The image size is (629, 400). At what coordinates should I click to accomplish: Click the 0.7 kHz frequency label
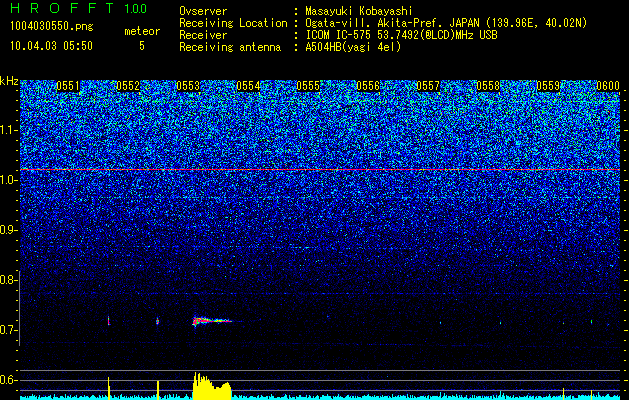click(8, 330)
